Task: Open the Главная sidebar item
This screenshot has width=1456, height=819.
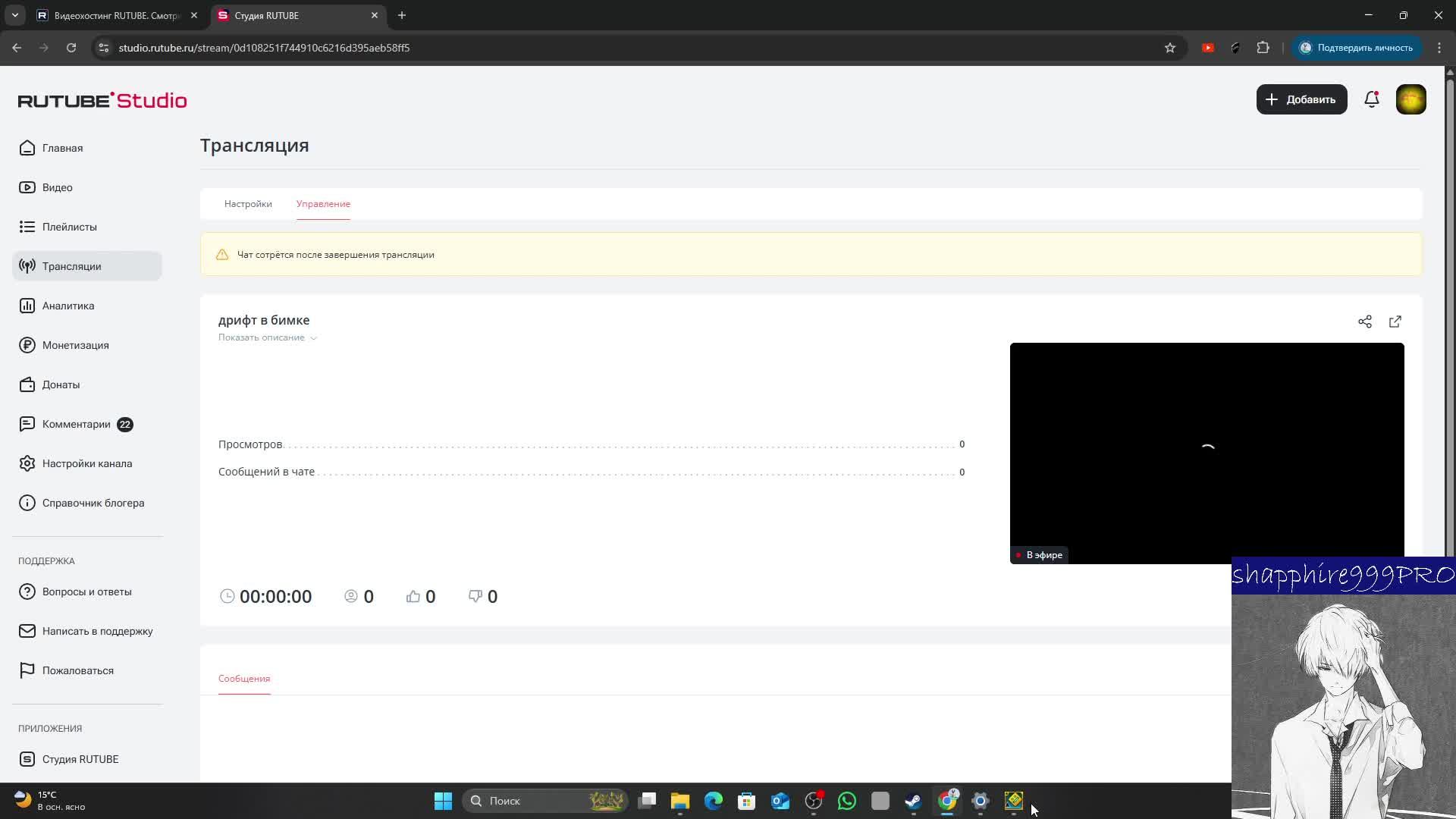Action: (x=87, y=148)
